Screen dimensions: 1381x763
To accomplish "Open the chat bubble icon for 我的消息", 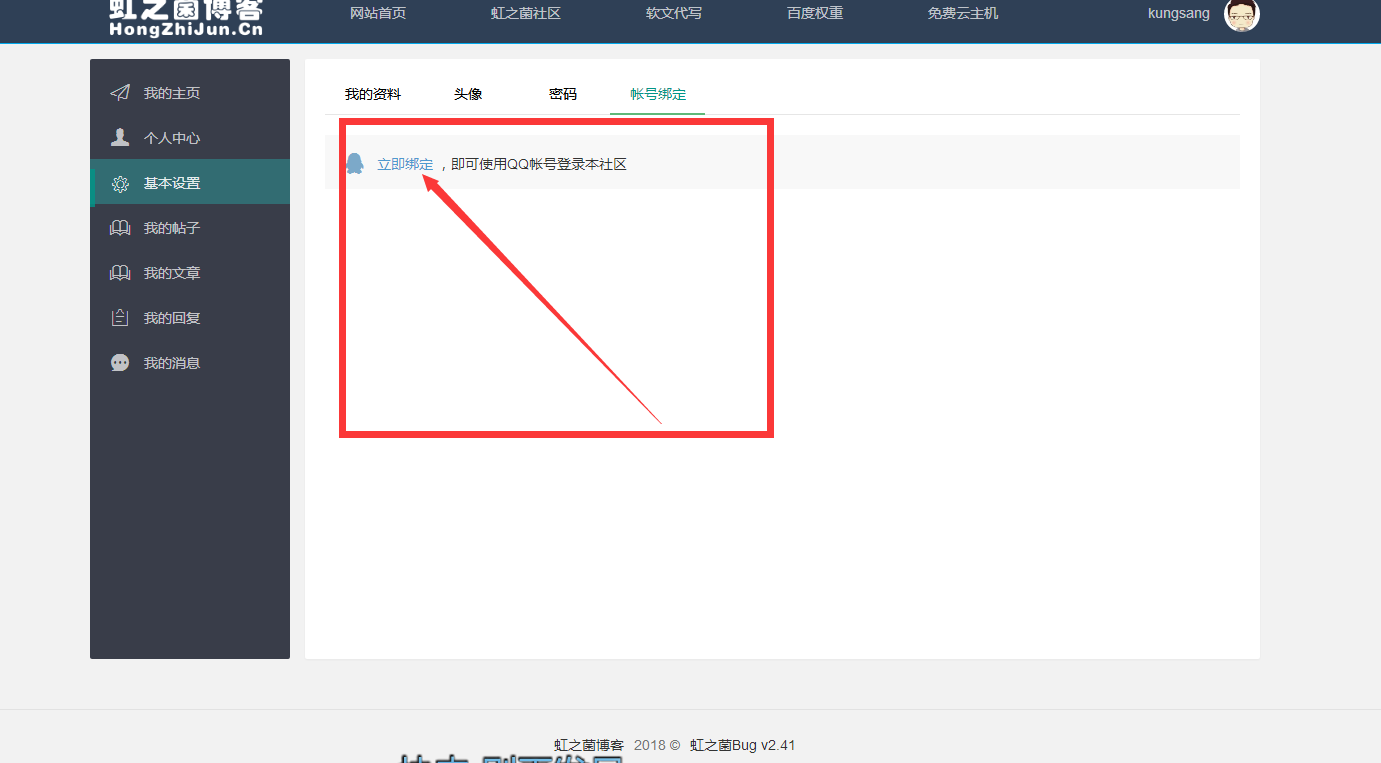I will [120, 363].
